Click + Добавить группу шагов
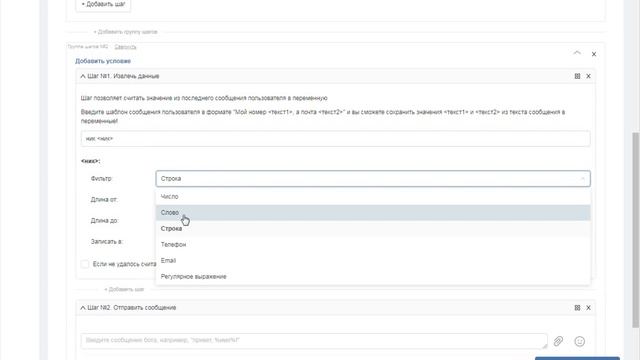The image size is (640, 360). click(125, 32)
